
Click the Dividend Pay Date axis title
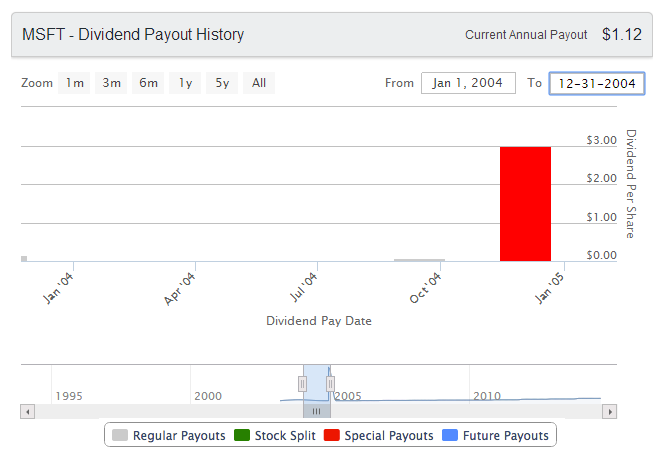[319, 321]
